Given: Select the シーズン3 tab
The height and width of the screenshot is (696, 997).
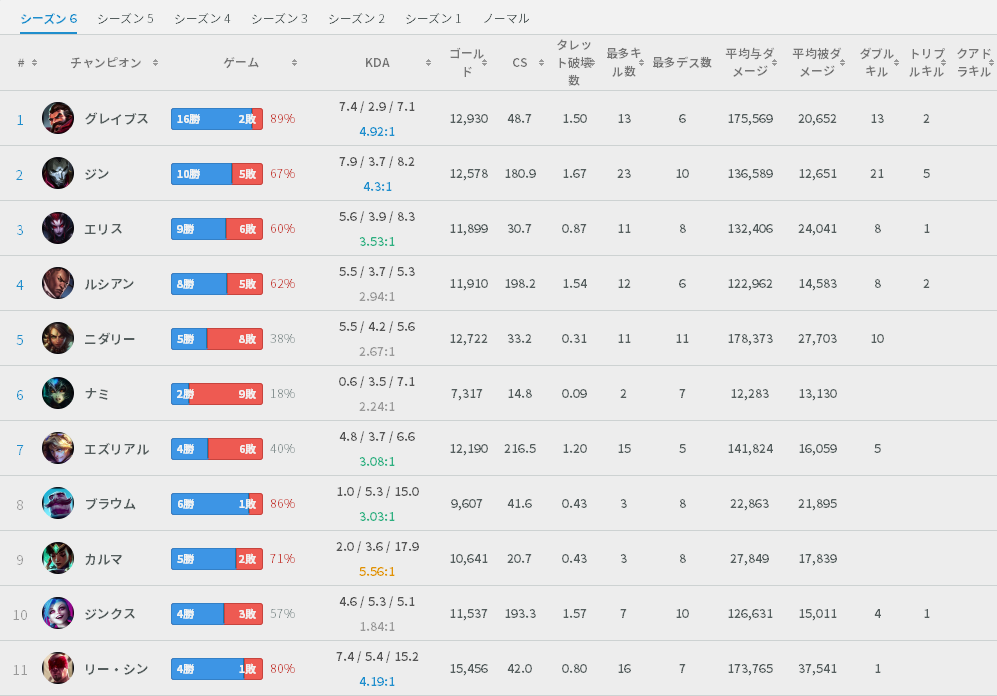Looking at the screenshot, I should 279,19.
